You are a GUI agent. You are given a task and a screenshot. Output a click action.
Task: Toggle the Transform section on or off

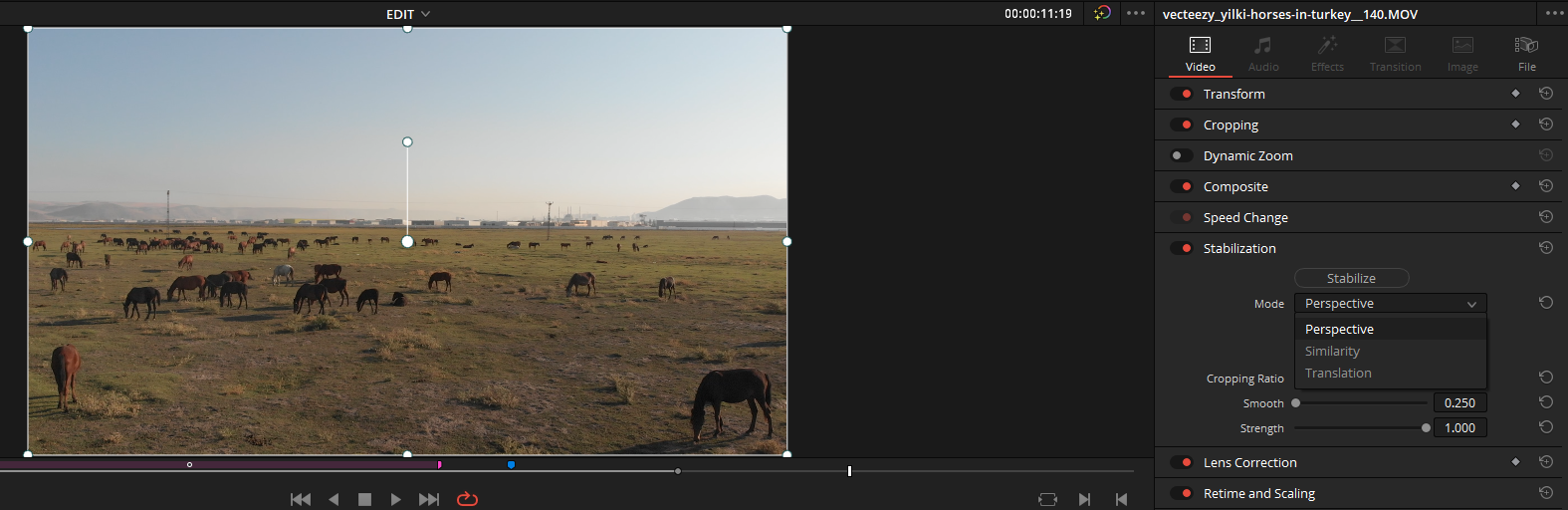pos(1182,94)
